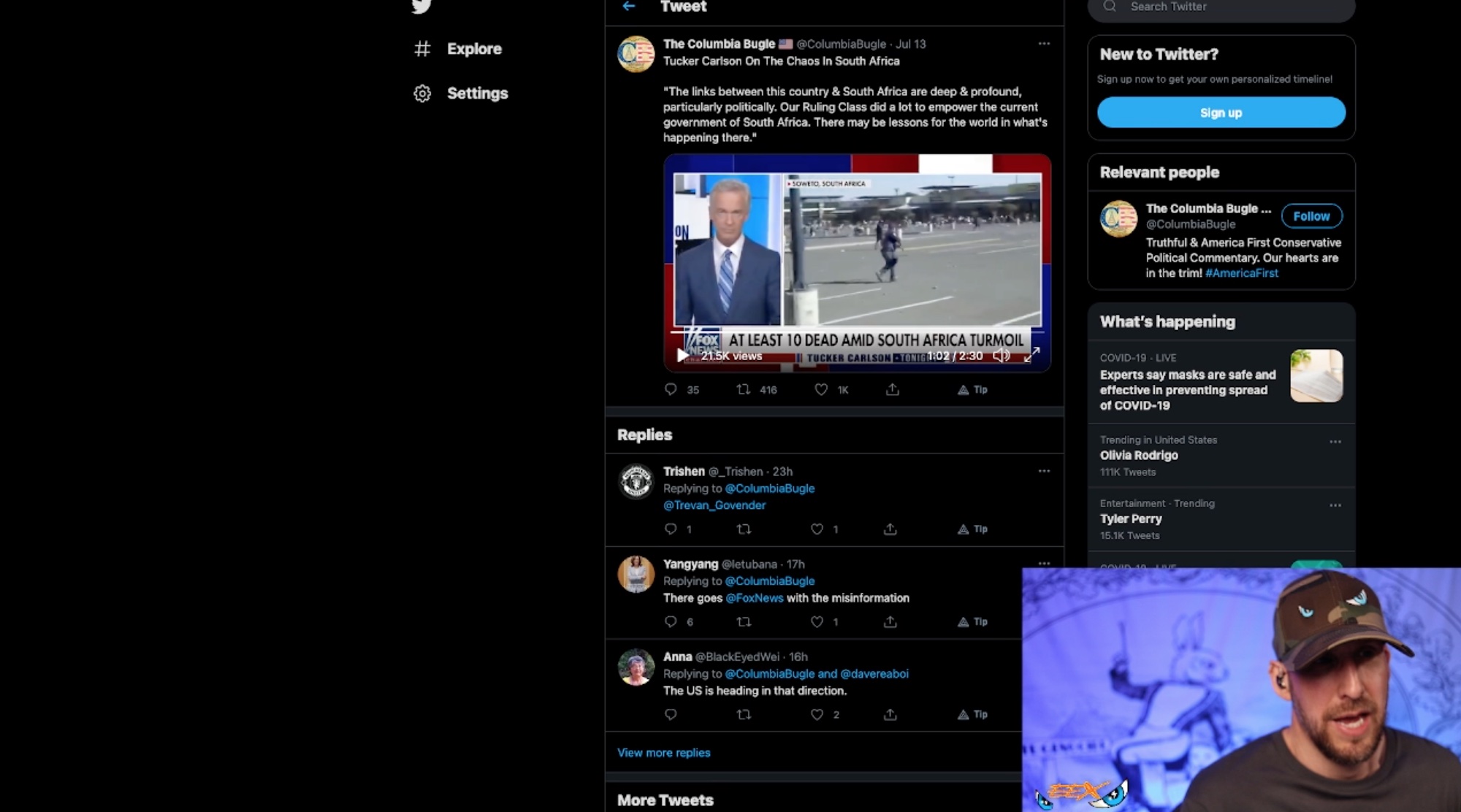Tip The Columbia Bugle on main tweet

(972, 390)
